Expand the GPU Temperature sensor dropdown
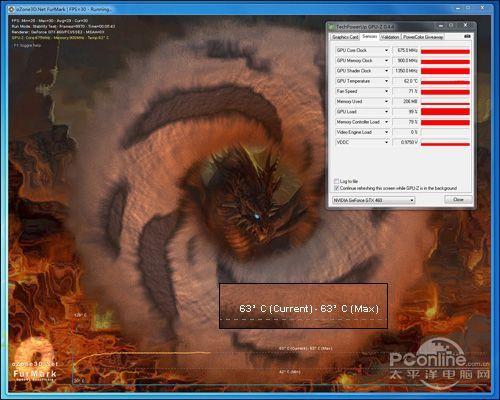This screenshot has width=500, height=400. click(386, 81)
